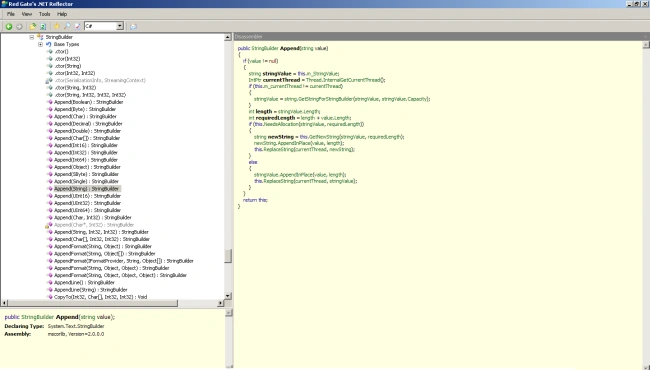Screen dimensions: 650x370
Task: Select Append(Int16) : StringBuilder row
Action: (86, 145)
